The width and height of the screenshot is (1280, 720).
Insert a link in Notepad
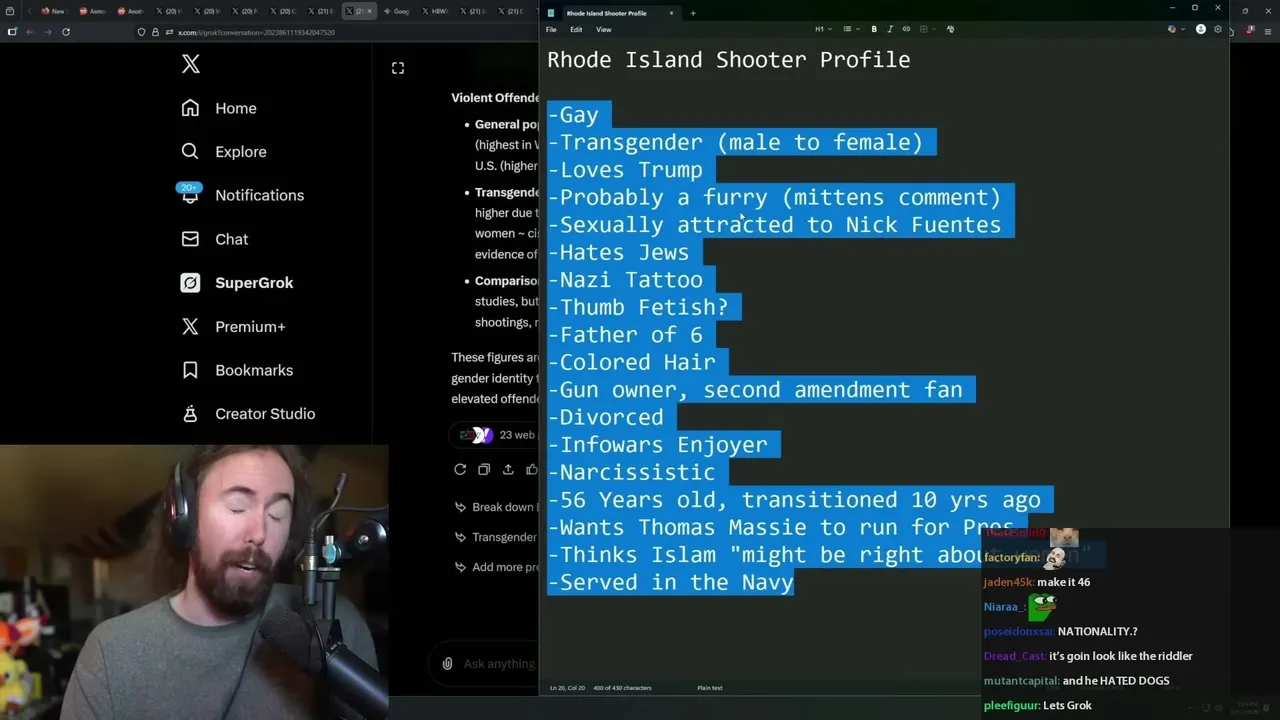coord(906,29)
